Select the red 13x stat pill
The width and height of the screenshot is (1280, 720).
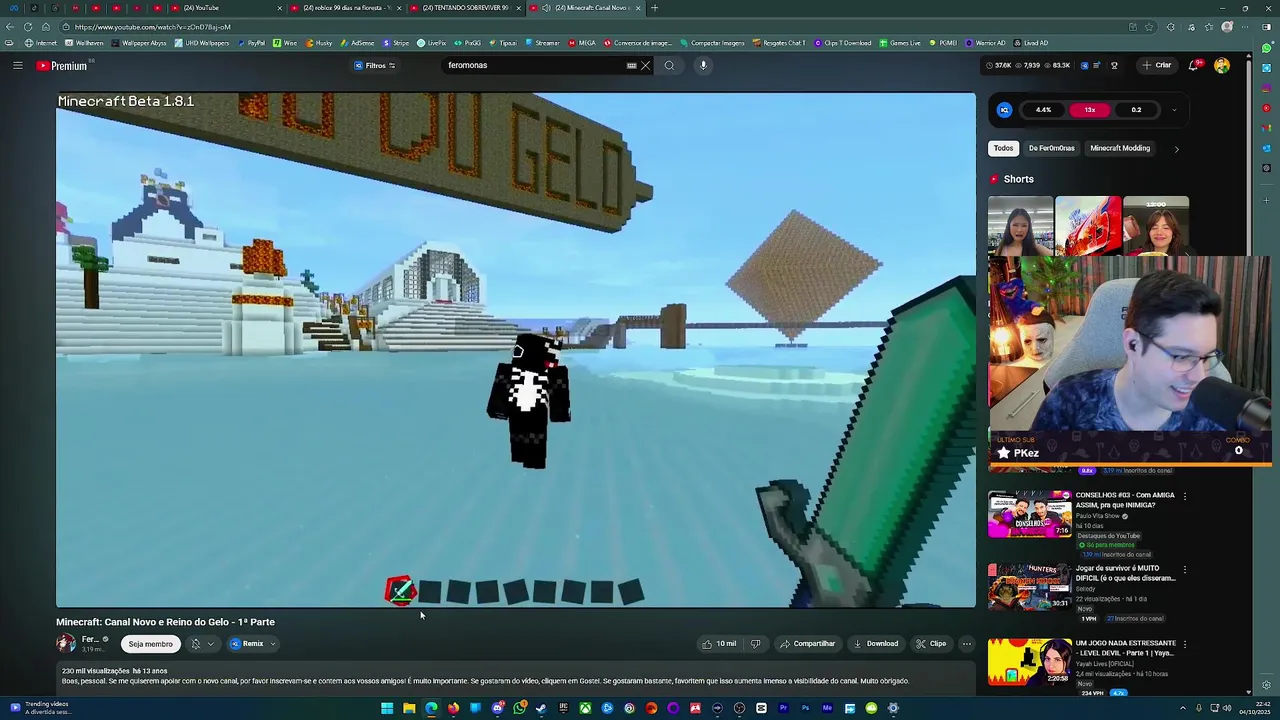[1090, 110]
